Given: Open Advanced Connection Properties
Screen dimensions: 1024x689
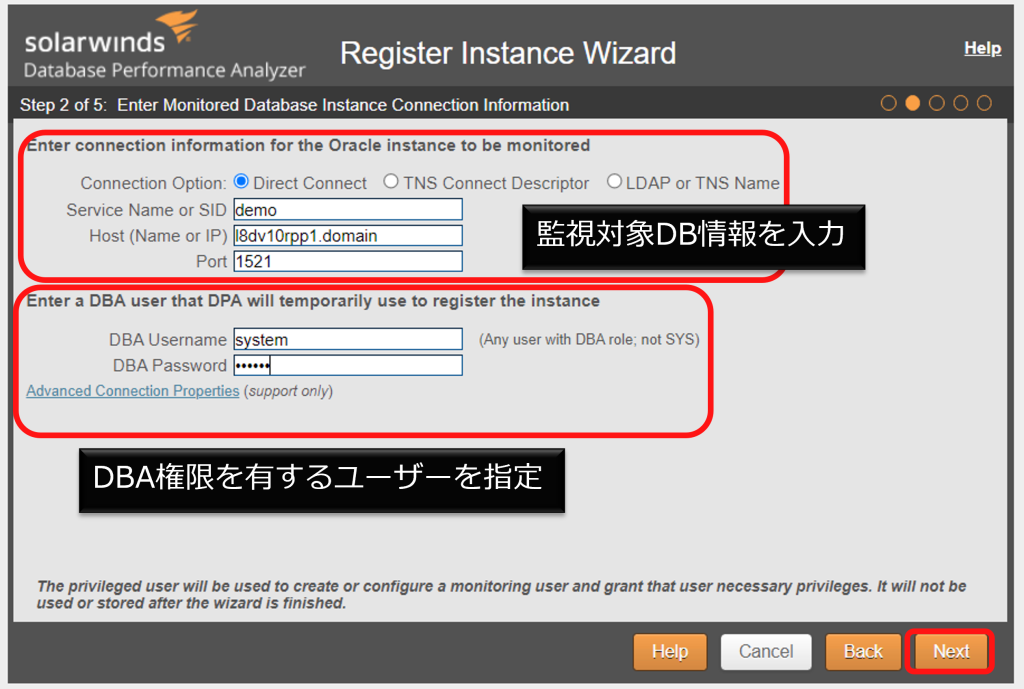Looking at the screenshot, I should tap(131, 390).
